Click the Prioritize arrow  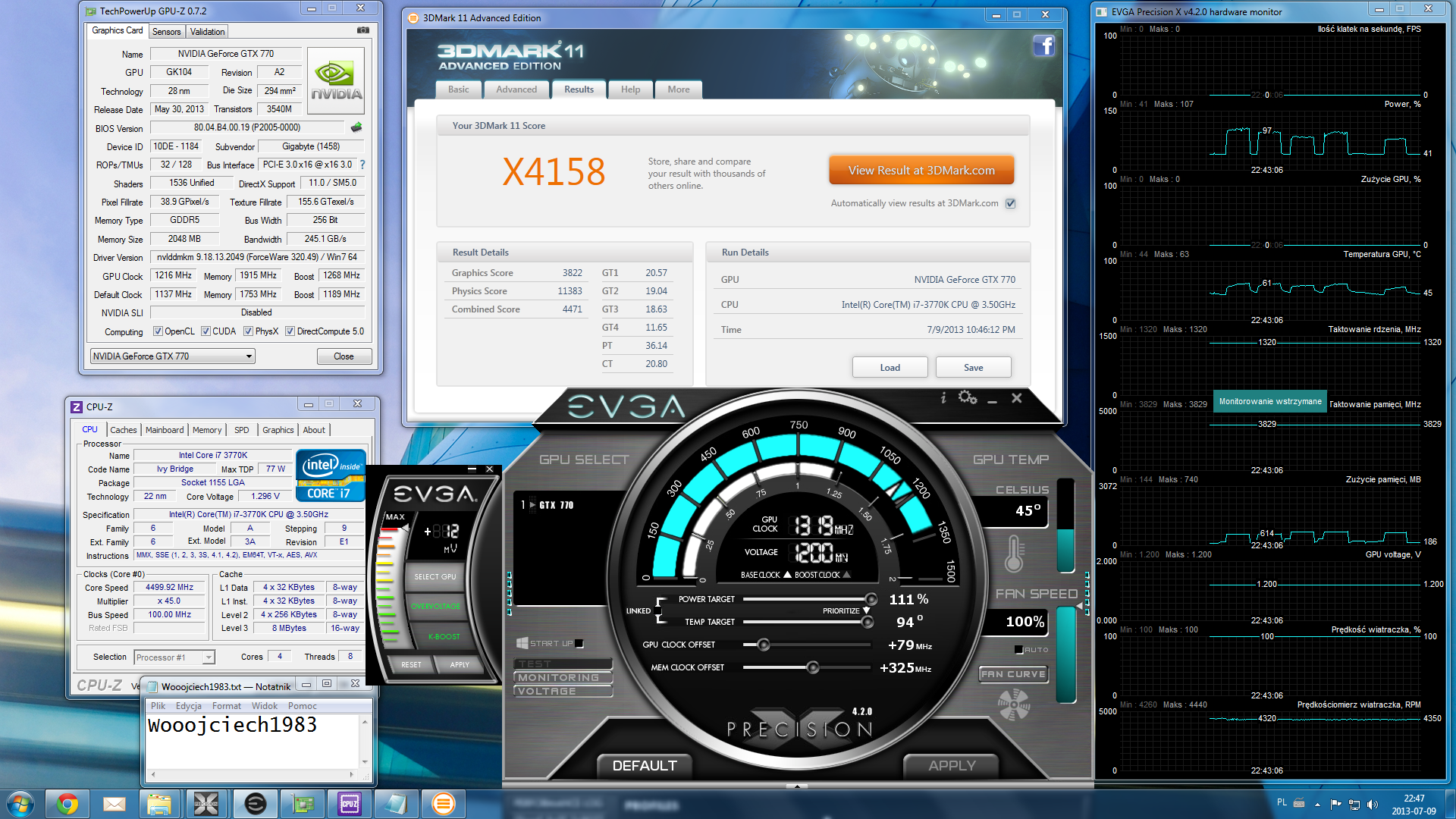(867, 610)
